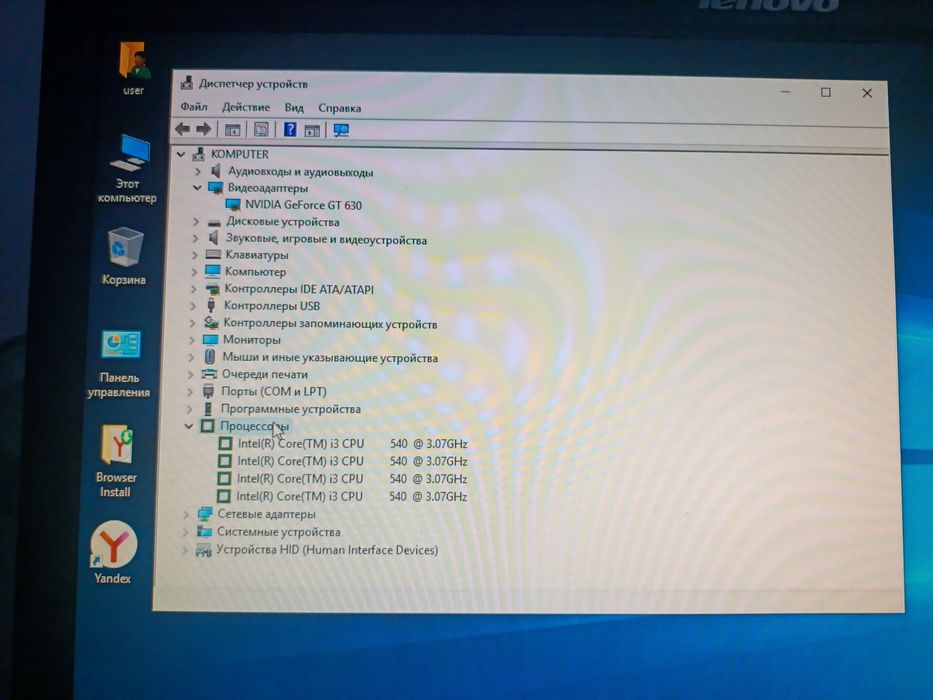The width and height of the screenshot is (933, 700).
Task: Select the Компьютер category label
Action: coord(255,271)
